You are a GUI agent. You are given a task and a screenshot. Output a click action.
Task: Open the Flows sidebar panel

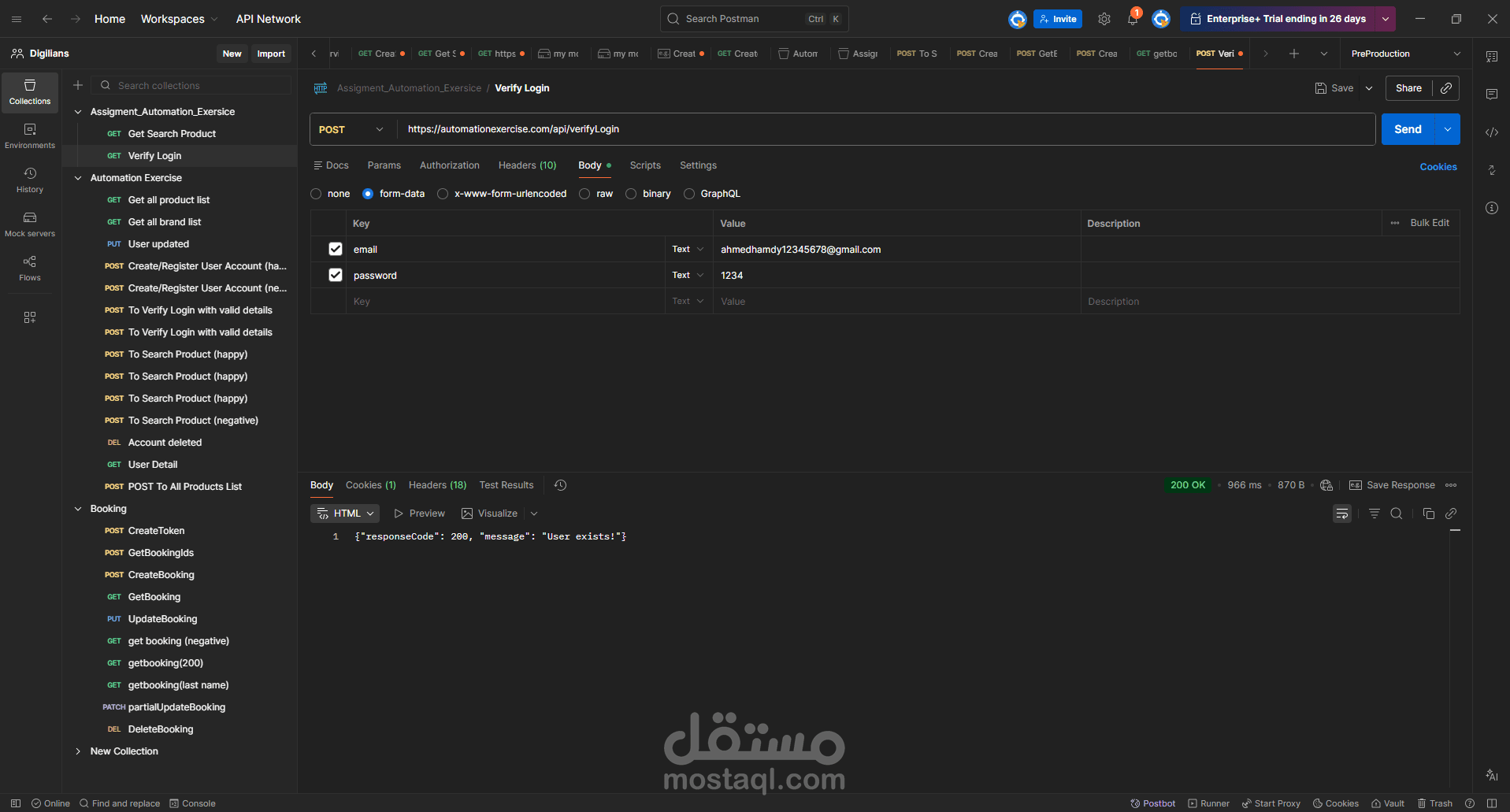30,269
